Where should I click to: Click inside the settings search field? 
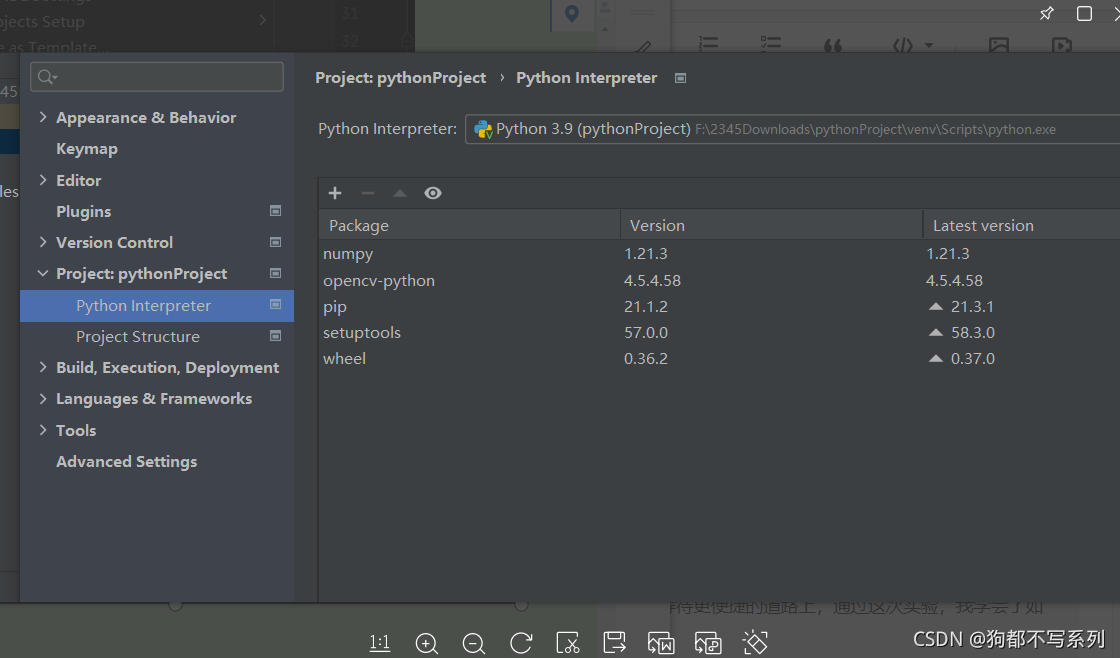pos(156,76)
